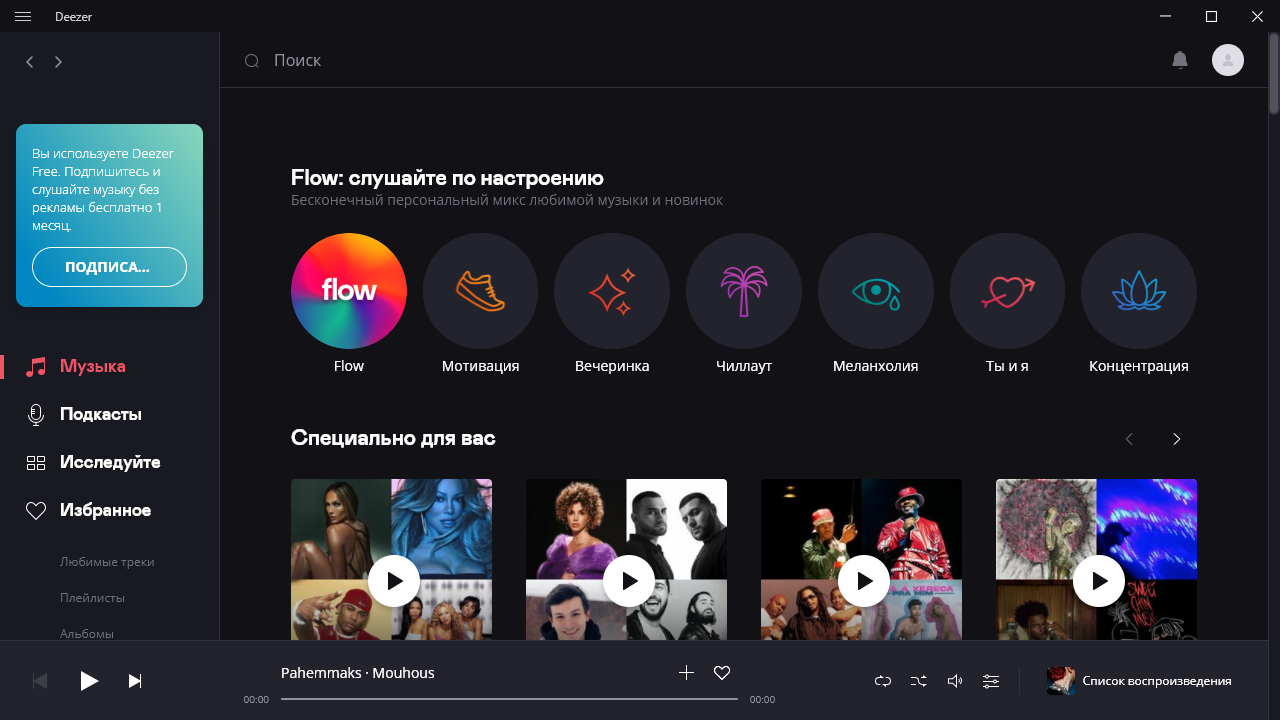This screenshot has width=1280, height=720.
Task: Show previous items in Специально для вас
Action: tap(1129, 439)
